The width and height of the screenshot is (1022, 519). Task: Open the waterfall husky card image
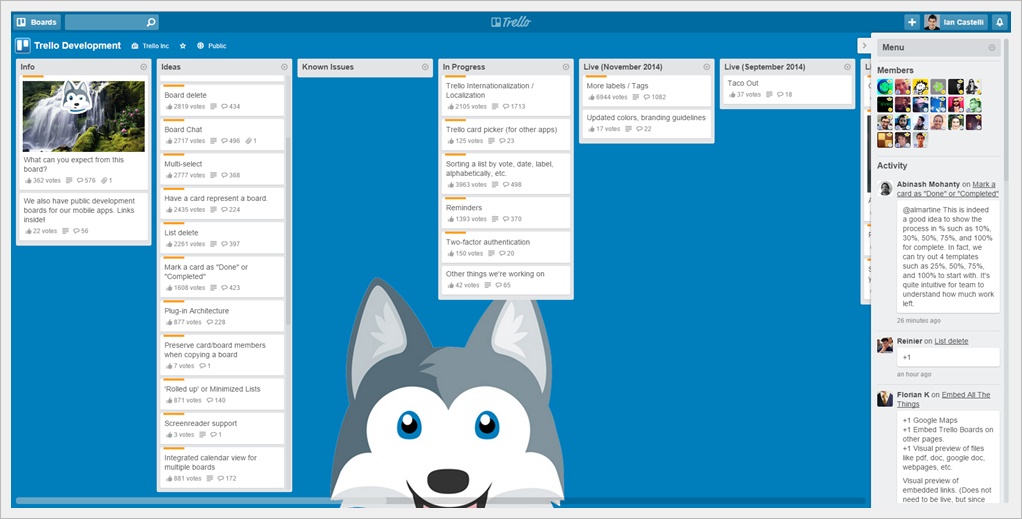click(83, 116)
